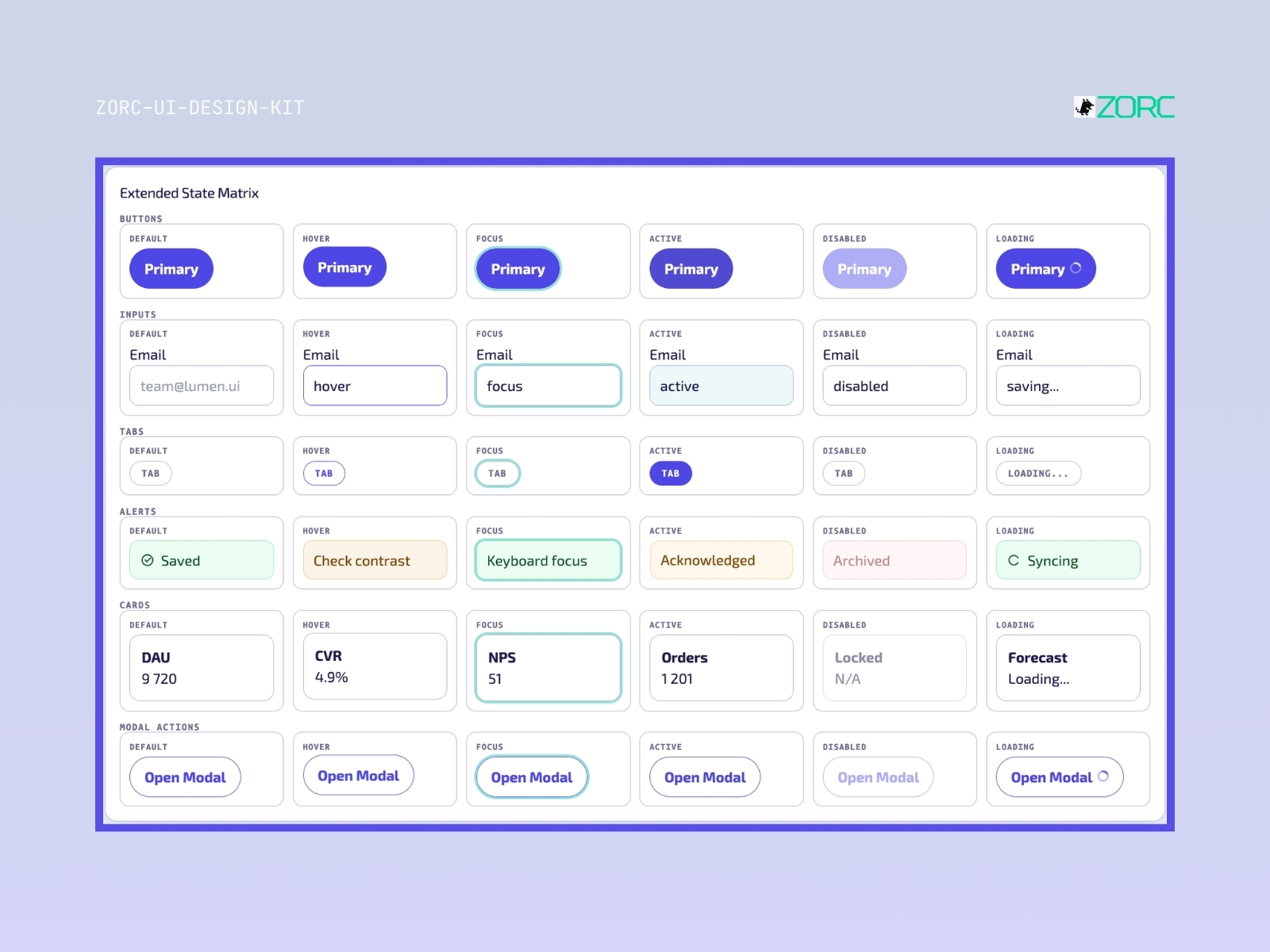
Task: Click the hover-state Open Modal button
Action: point(359,776)
